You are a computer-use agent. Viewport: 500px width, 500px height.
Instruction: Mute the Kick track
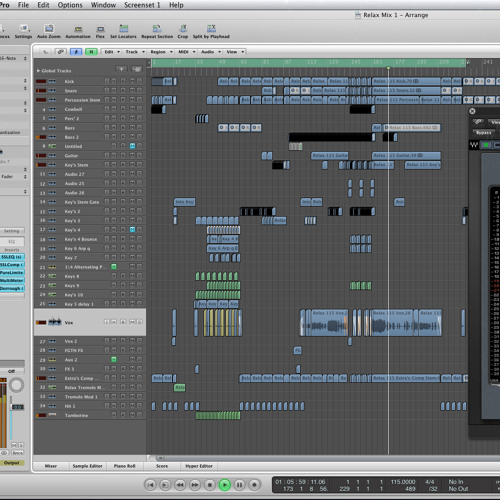[x=132, y=81]
